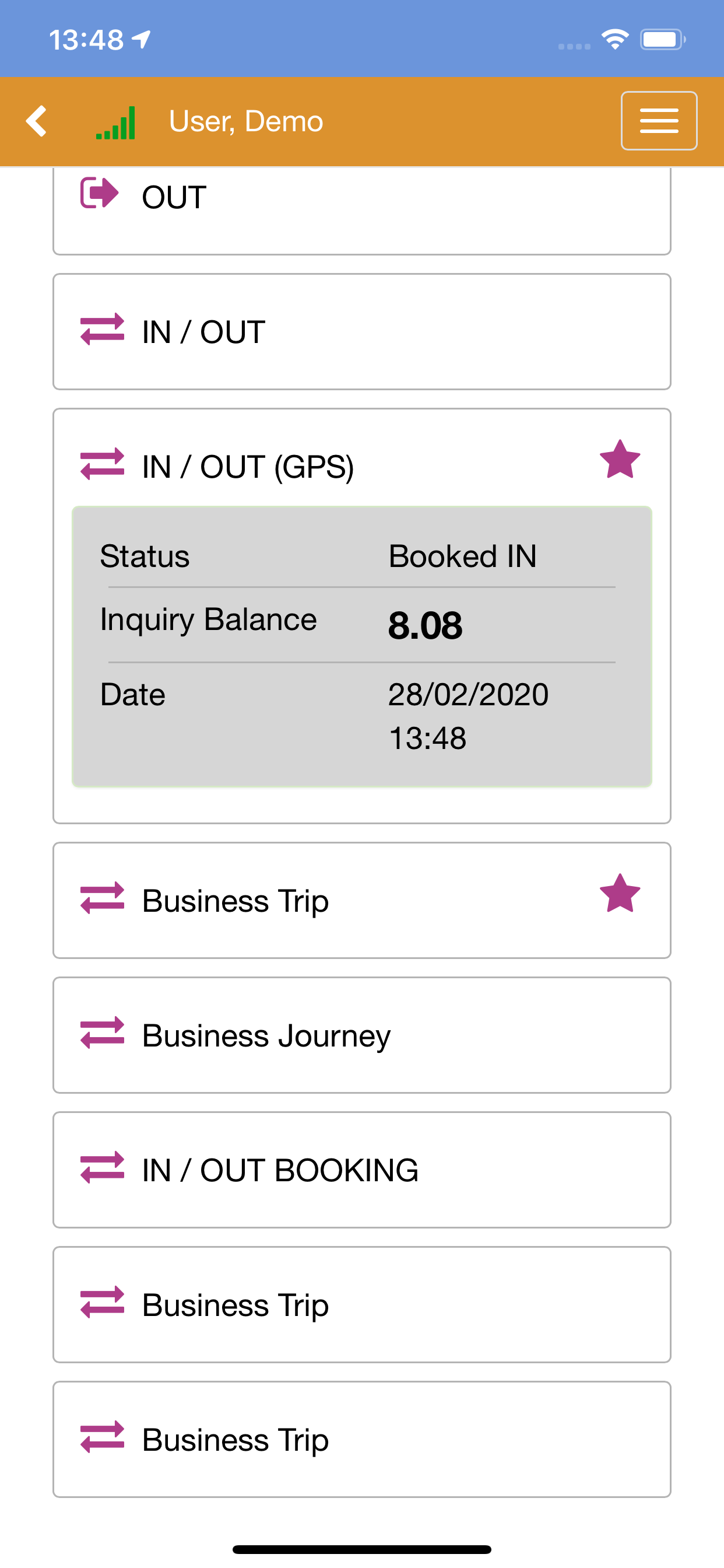This screenshot has height=1568, width=724.
Task: Toggle favorite star on starred Business Trip
Action: pos(619,894)
